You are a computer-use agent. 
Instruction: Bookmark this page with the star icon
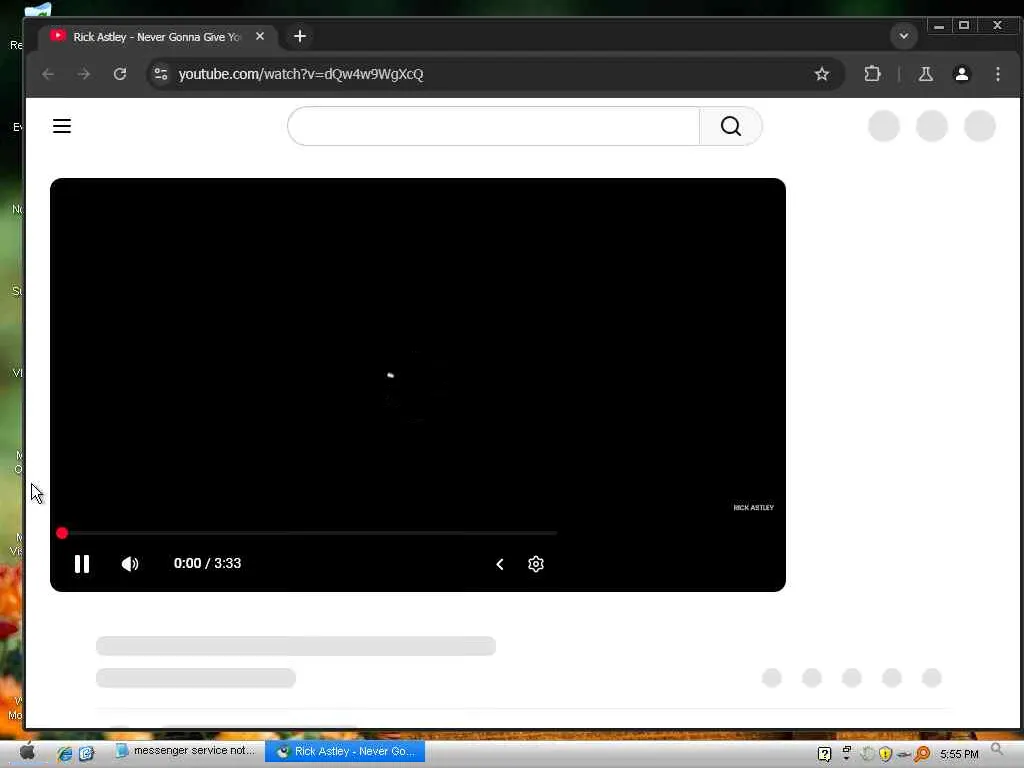pos(822,74)
